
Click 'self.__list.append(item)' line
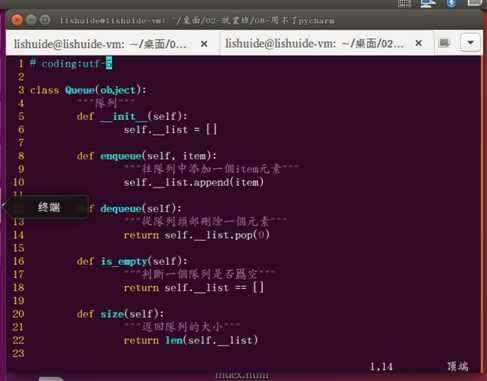pyautogui.click(x=194, y=182)
